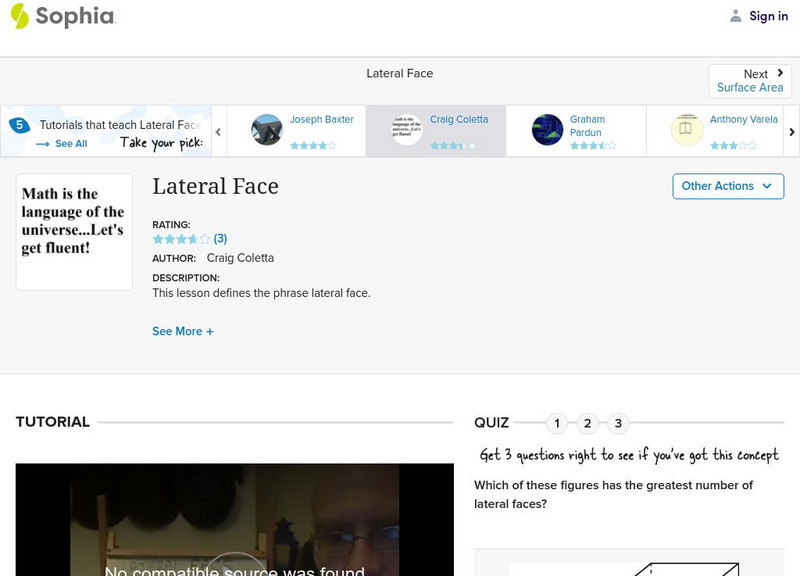Select quiz step 1 indicator
800x576 pixels.
point(557,423)
